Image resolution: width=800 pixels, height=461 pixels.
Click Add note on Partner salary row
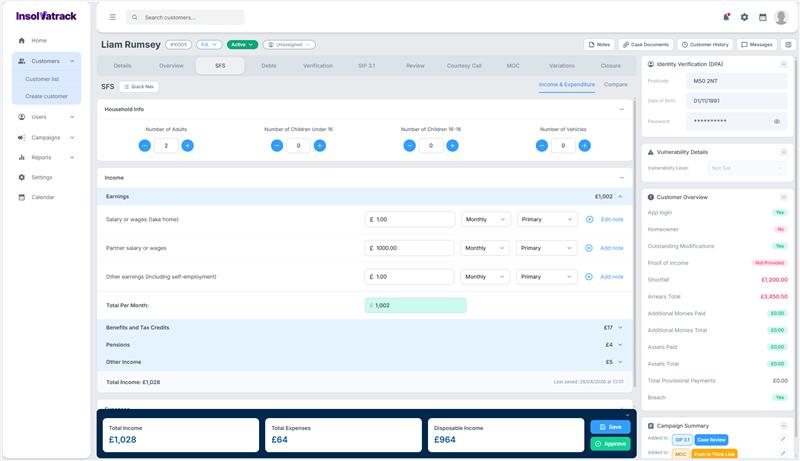point(612,248)
